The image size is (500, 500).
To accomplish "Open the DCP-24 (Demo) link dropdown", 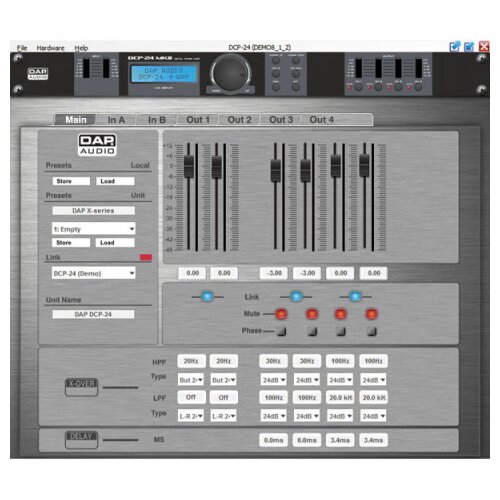I will tap(94, 273).
